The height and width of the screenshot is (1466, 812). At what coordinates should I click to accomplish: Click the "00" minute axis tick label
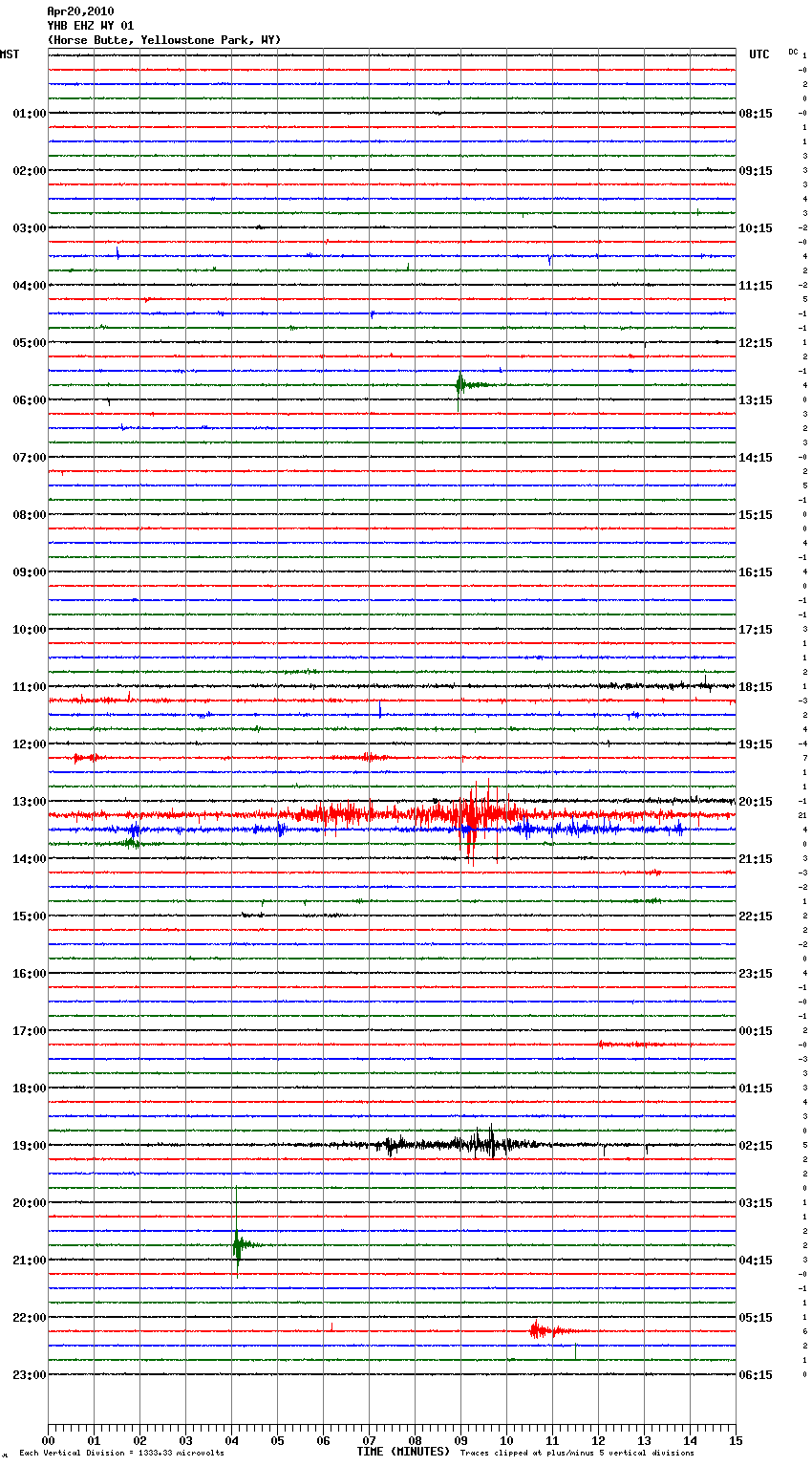(x=48, y=1440)
